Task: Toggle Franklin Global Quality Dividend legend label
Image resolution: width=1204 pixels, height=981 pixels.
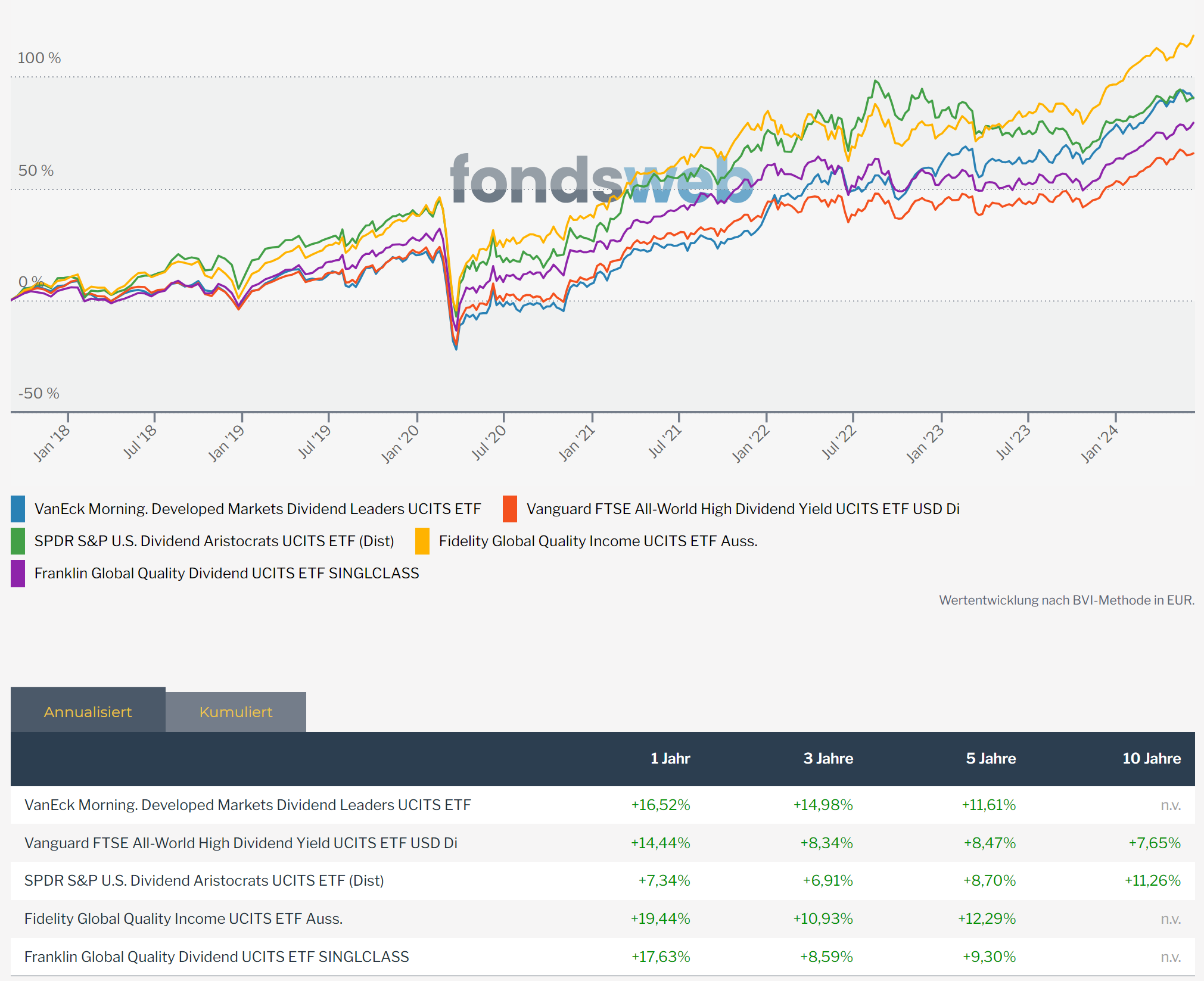Action: click(x=226, y=573)
